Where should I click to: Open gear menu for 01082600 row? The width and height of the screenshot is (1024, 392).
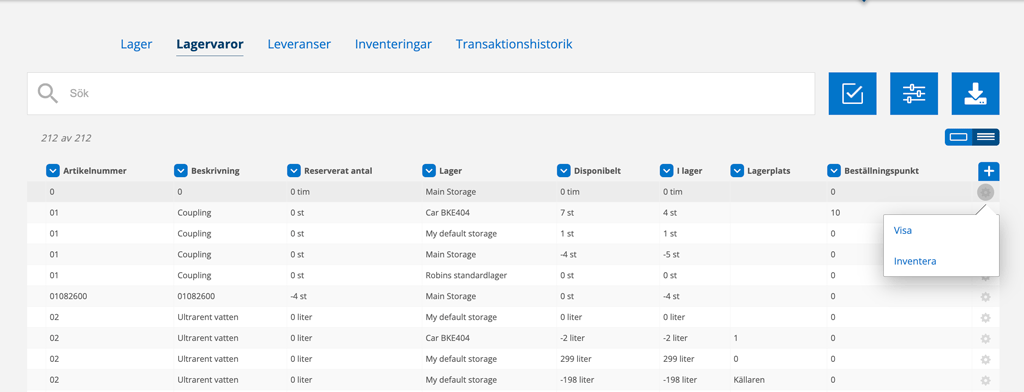click(985, 297)
